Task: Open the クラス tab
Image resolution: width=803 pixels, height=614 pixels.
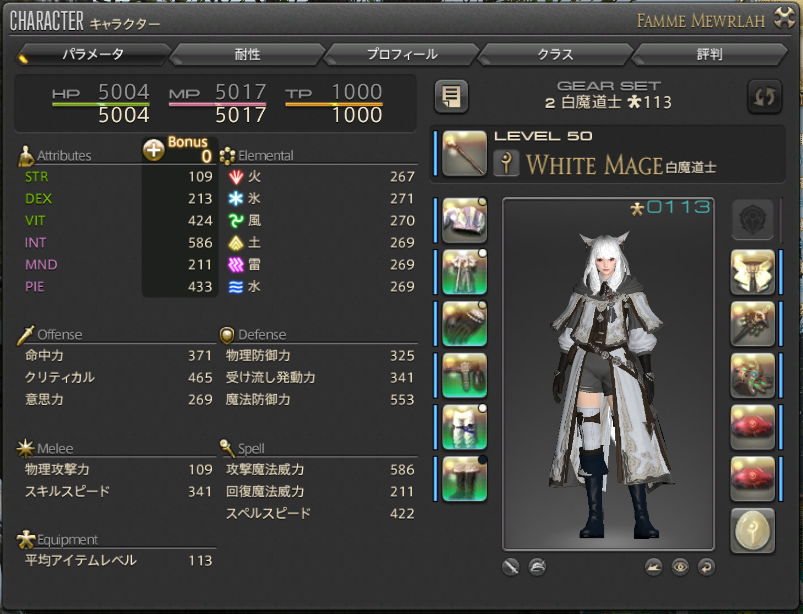Action: click(x=555, y=54)
